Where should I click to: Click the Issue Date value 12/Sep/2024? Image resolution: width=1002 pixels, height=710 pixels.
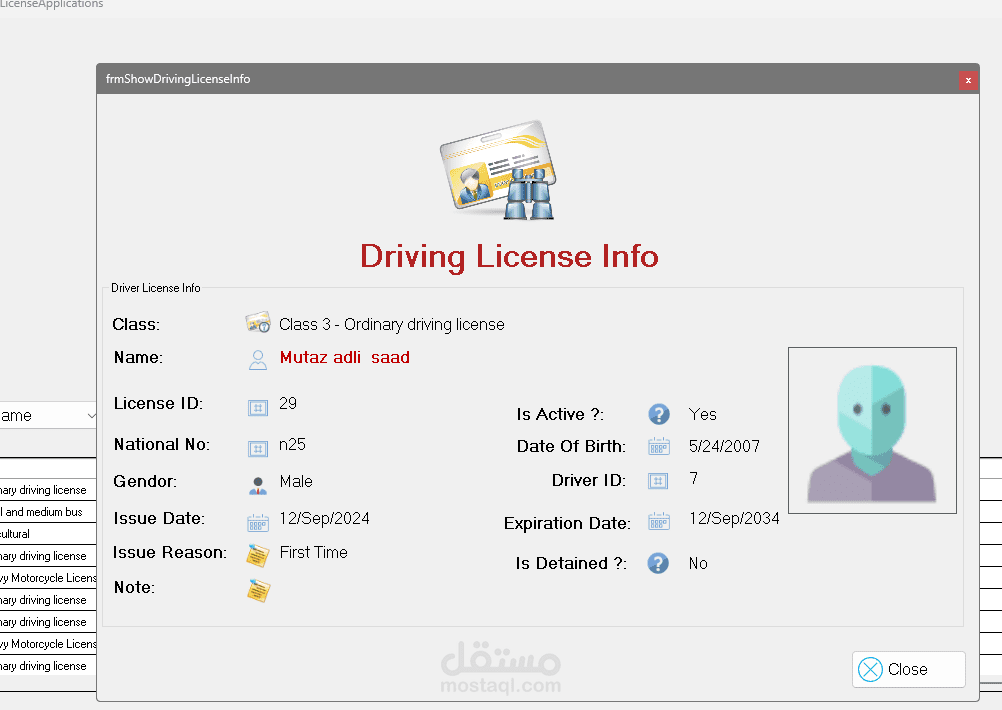tap(325, 518)
